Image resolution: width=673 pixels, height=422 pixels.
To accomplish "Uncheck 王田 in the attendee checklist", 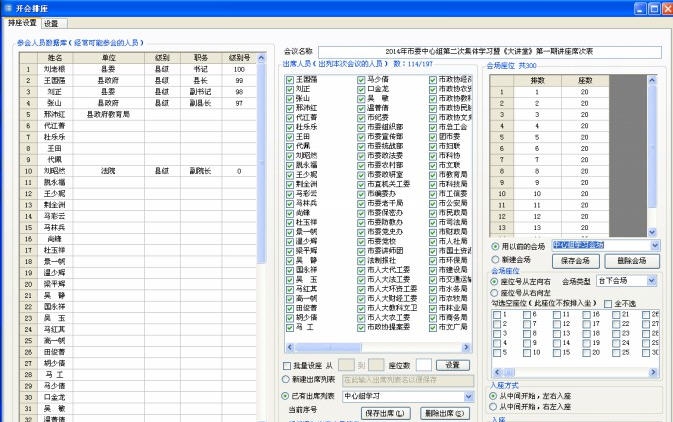I will (290, 137).
